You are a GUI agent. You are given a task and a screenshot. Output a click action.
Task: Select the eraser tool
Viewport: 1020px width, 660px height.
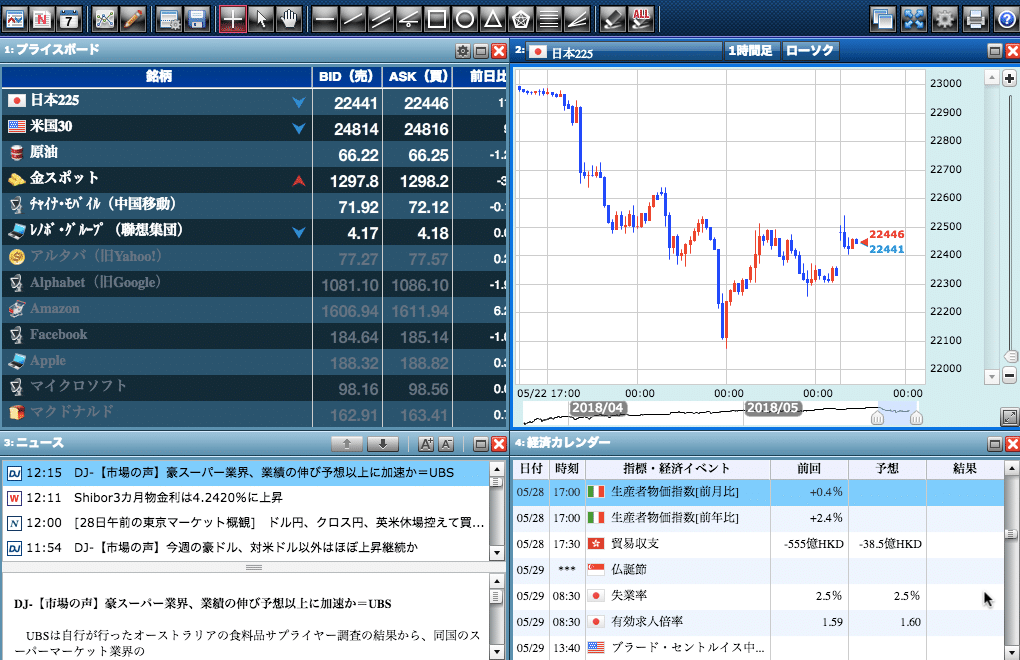click(613, 18)
